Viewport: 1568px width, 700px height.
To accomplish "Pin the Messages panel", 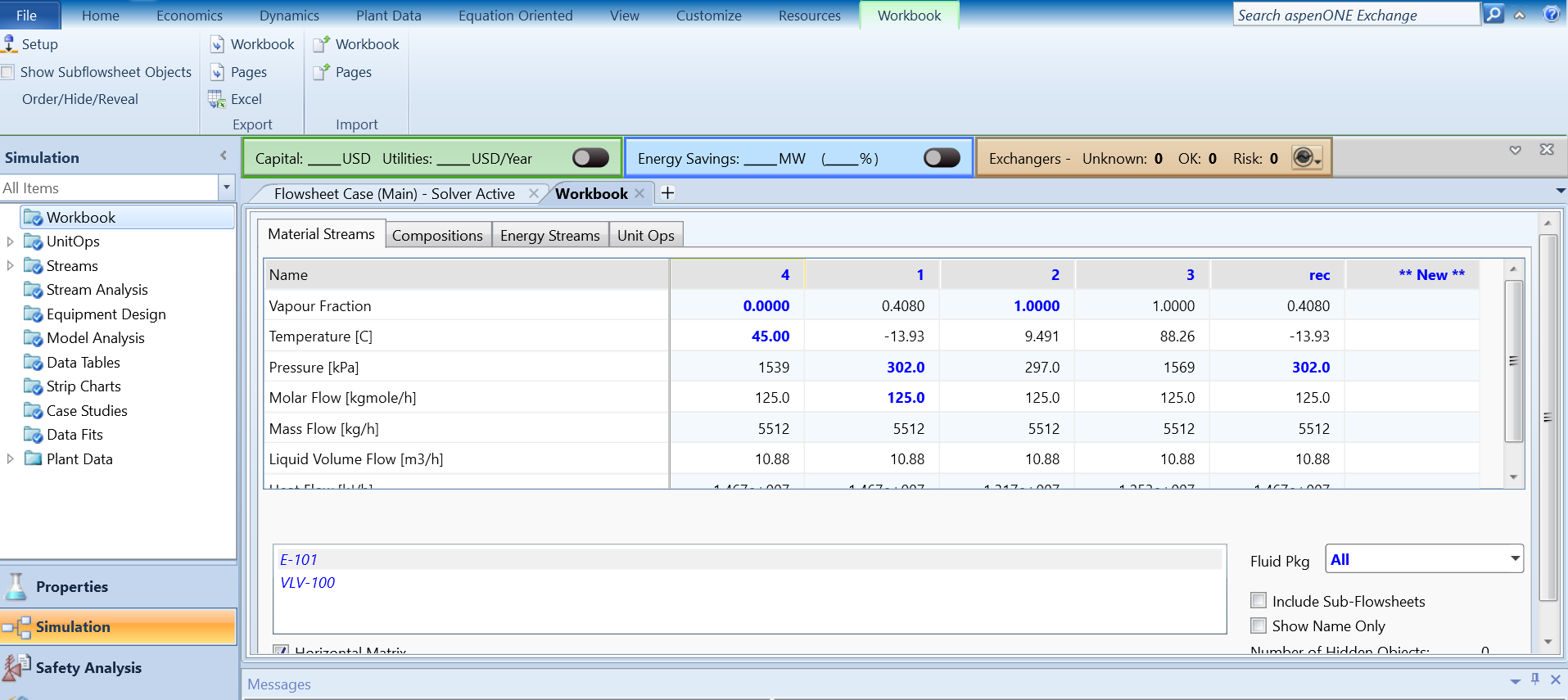I will pyautogui.click(x=1535, y=679).
